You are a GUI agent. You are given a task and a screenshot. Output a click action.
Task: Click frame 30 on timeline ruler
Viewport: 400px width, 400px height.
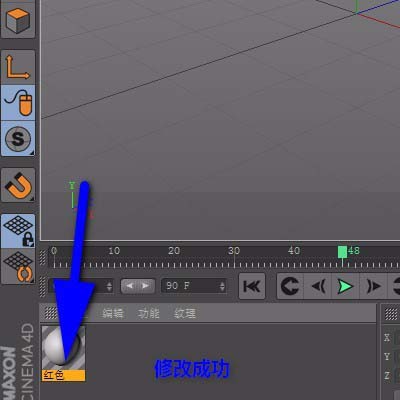click(x=234, y=251)
